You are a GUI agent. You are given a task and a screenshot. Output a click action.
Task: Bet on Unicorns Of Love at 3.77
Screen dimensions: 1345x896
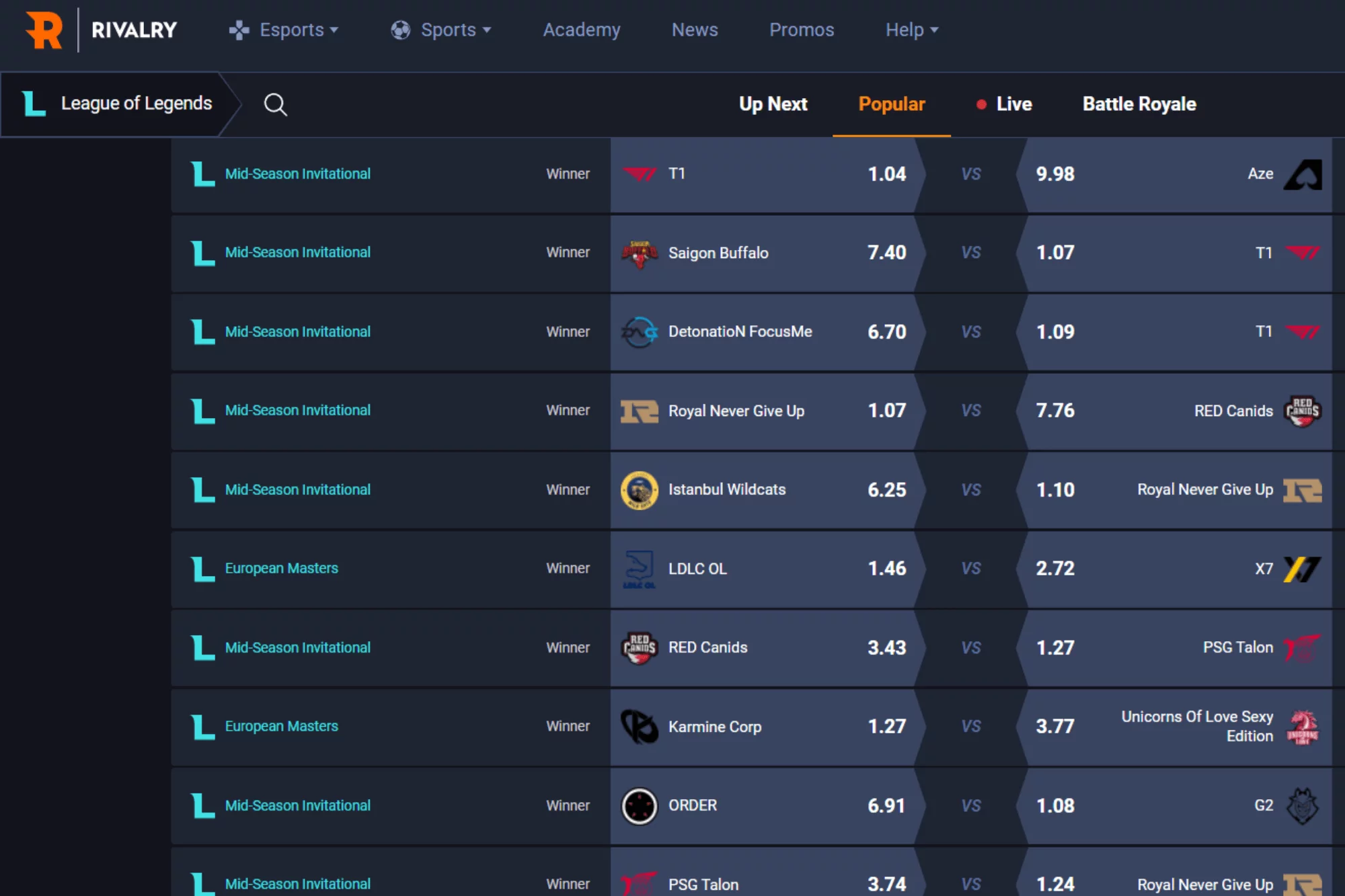point(1174,727)
